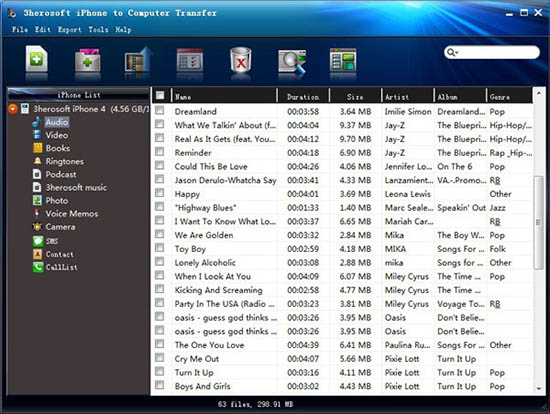
Task: Select the Video category icon
Action: pyautogui.click(x=37, y=135)
